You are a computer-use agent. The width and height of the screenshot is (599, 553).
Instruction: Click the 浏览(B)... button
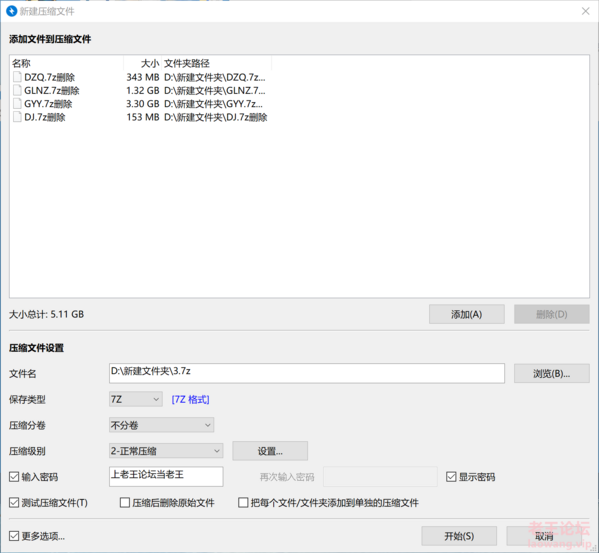coord(552,374)
